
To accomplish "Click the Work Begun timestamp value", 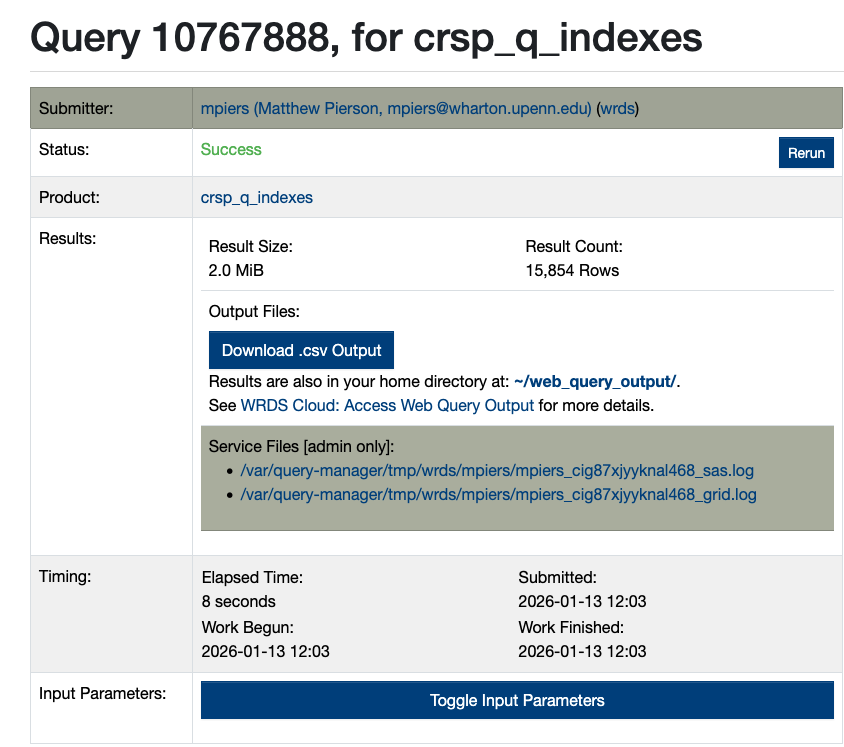I will point(265,651).
